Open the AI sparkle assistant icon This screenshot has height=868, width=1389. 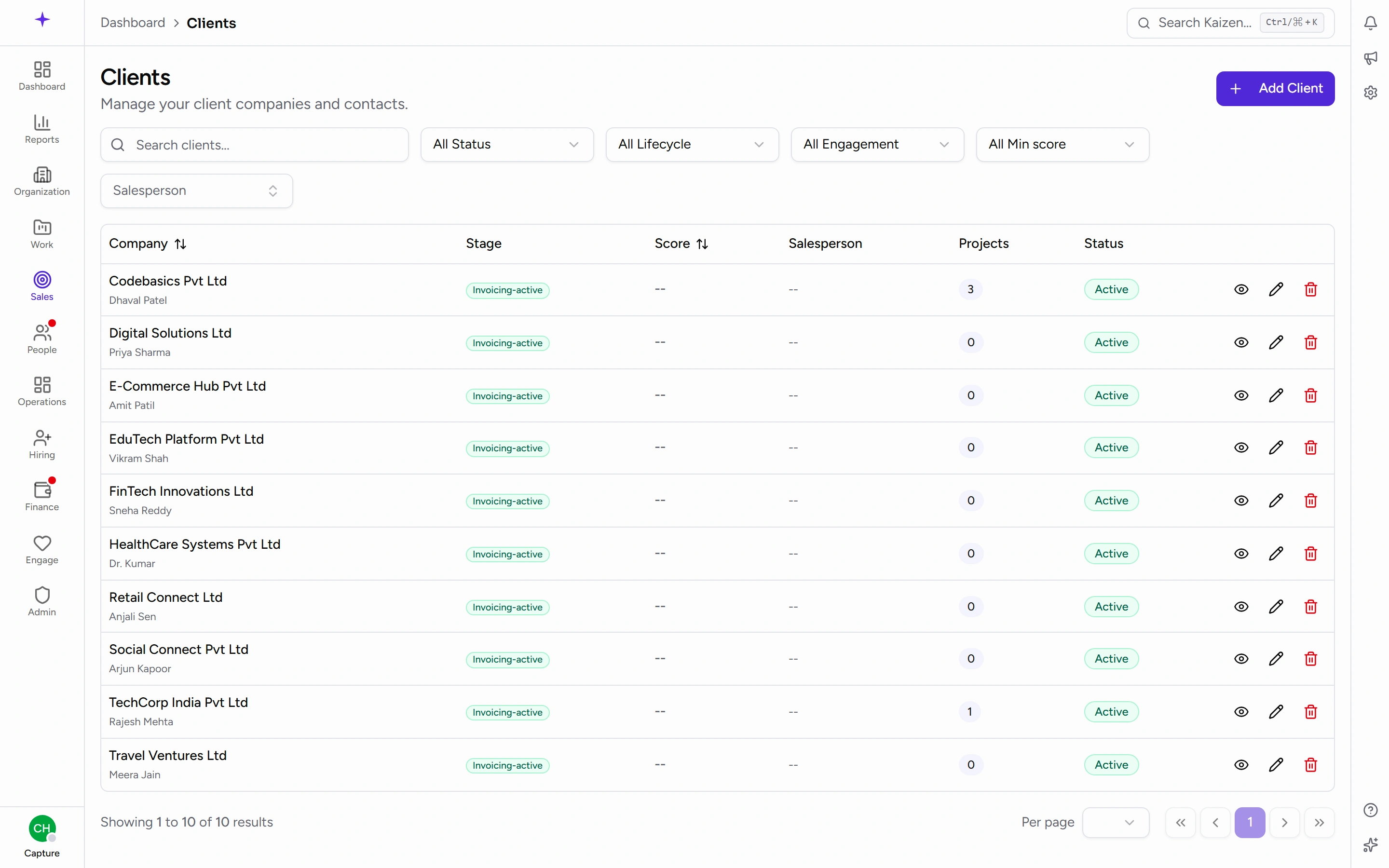point(1370,844)
